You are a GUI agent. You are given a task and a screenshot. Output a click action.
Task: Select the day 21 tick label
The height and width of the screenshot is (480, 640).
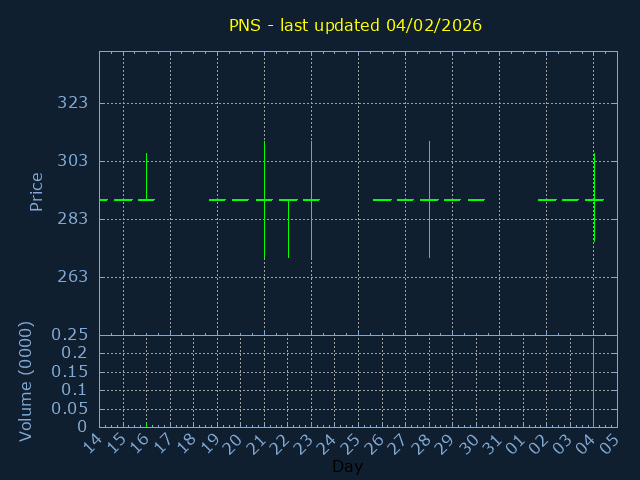(x=255, y=443)
